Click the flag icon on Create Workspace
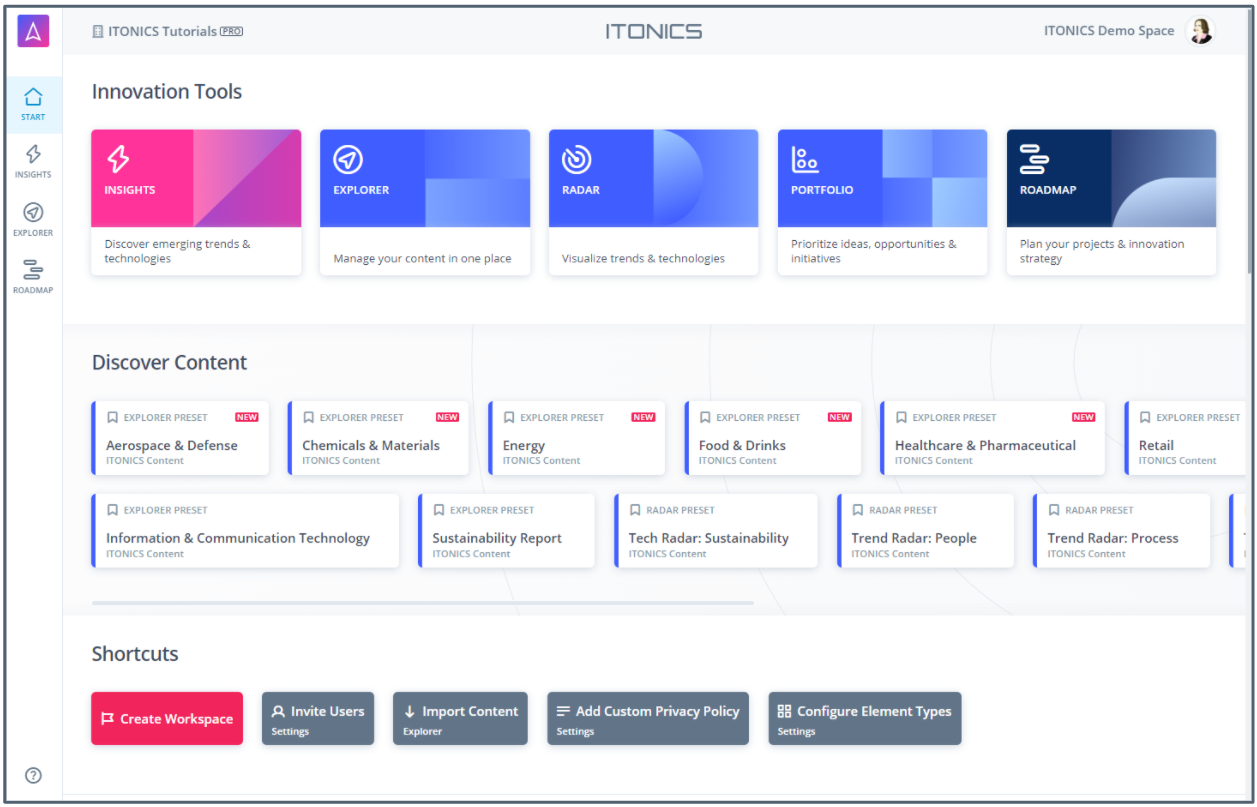This screenshot has width=1257, height=807. (107, 719)
